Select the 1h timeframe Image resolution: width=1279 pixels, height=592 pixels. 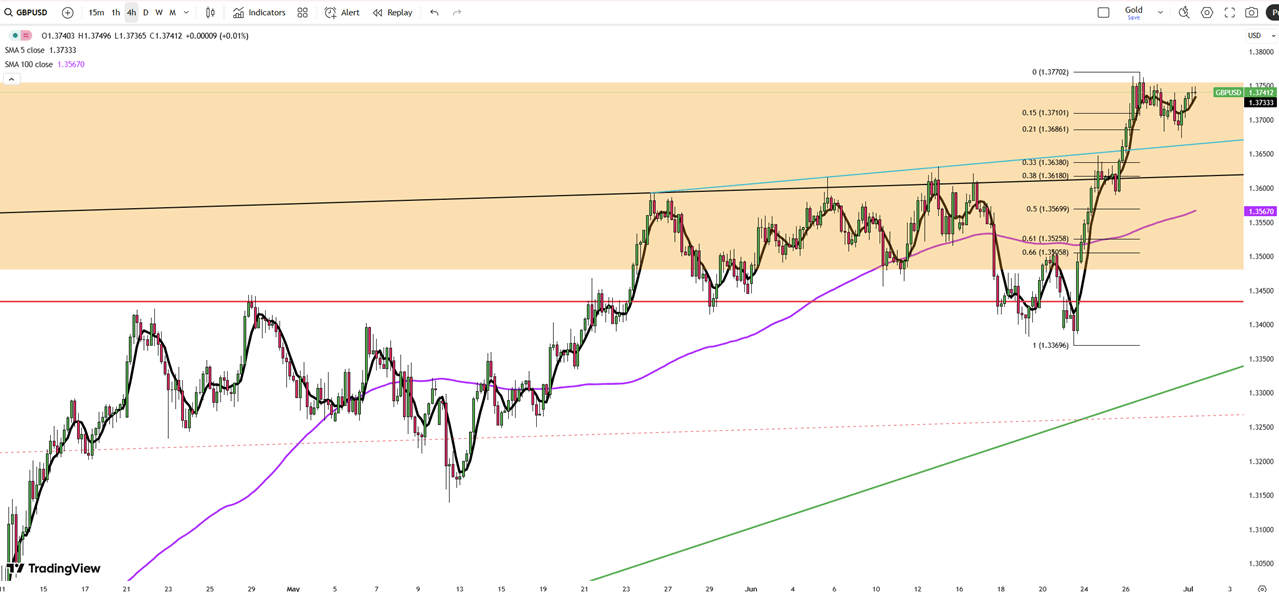click(116, 13)
